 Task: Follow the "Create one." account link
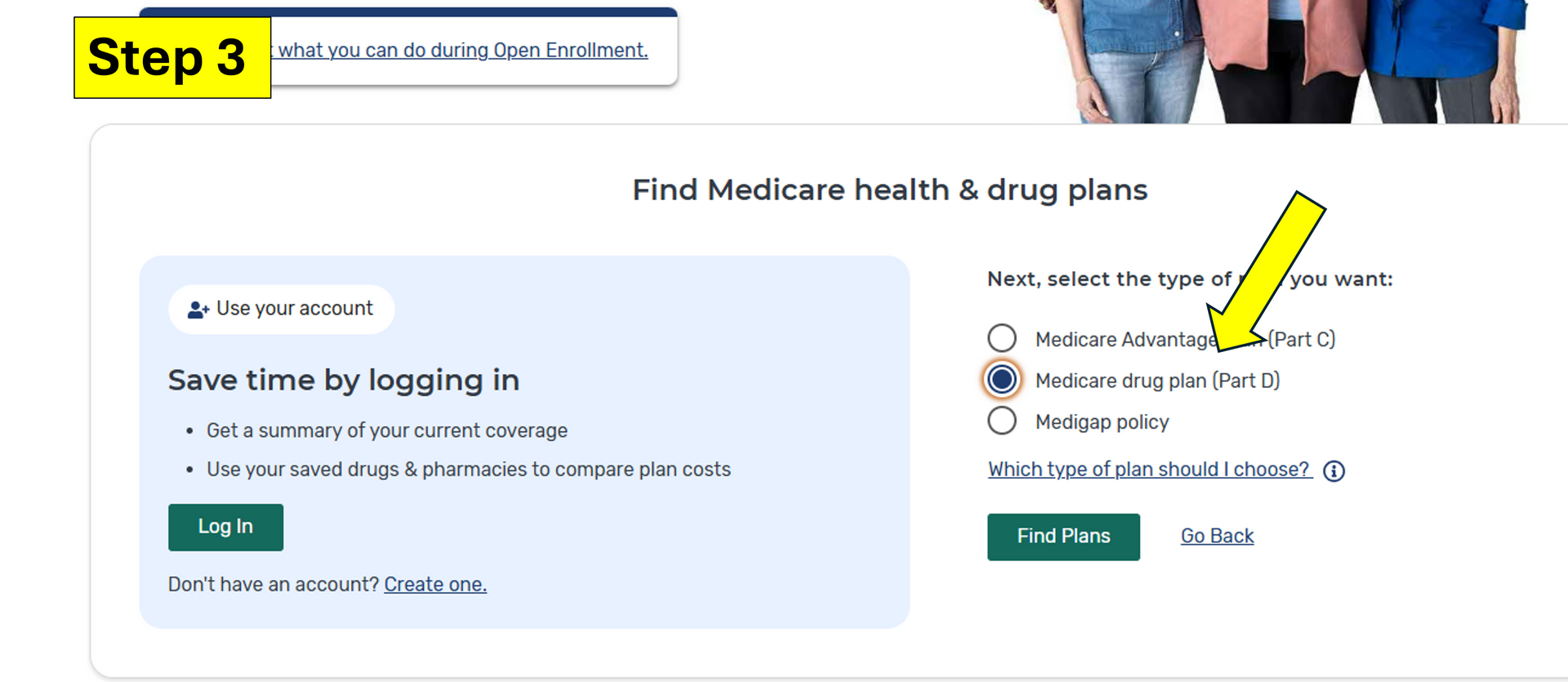435,585
